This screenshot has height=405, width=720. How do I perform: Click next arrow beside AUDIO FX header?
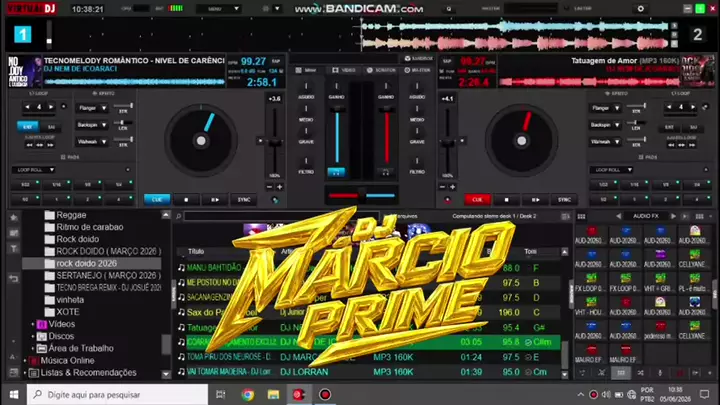673,216
